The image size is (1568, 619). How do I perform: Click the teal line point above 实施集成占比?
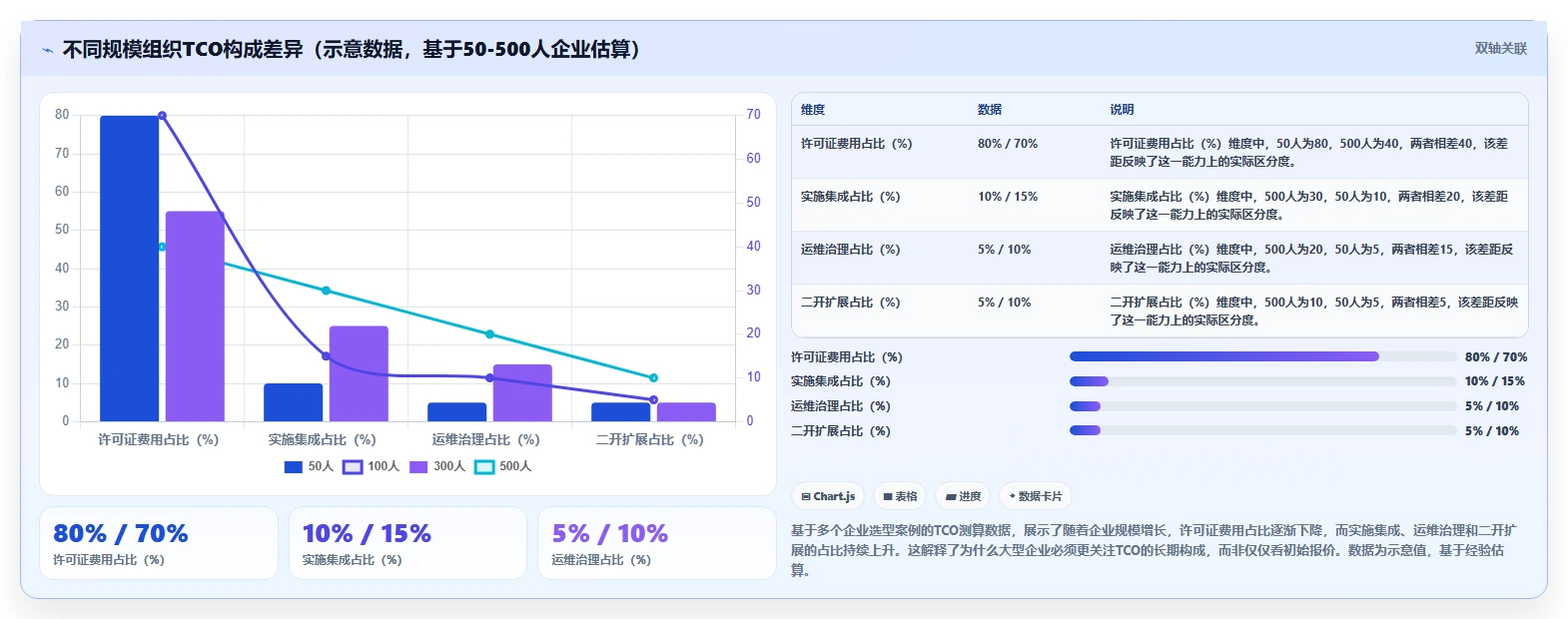pyautogui.click(x=326, y=291)
